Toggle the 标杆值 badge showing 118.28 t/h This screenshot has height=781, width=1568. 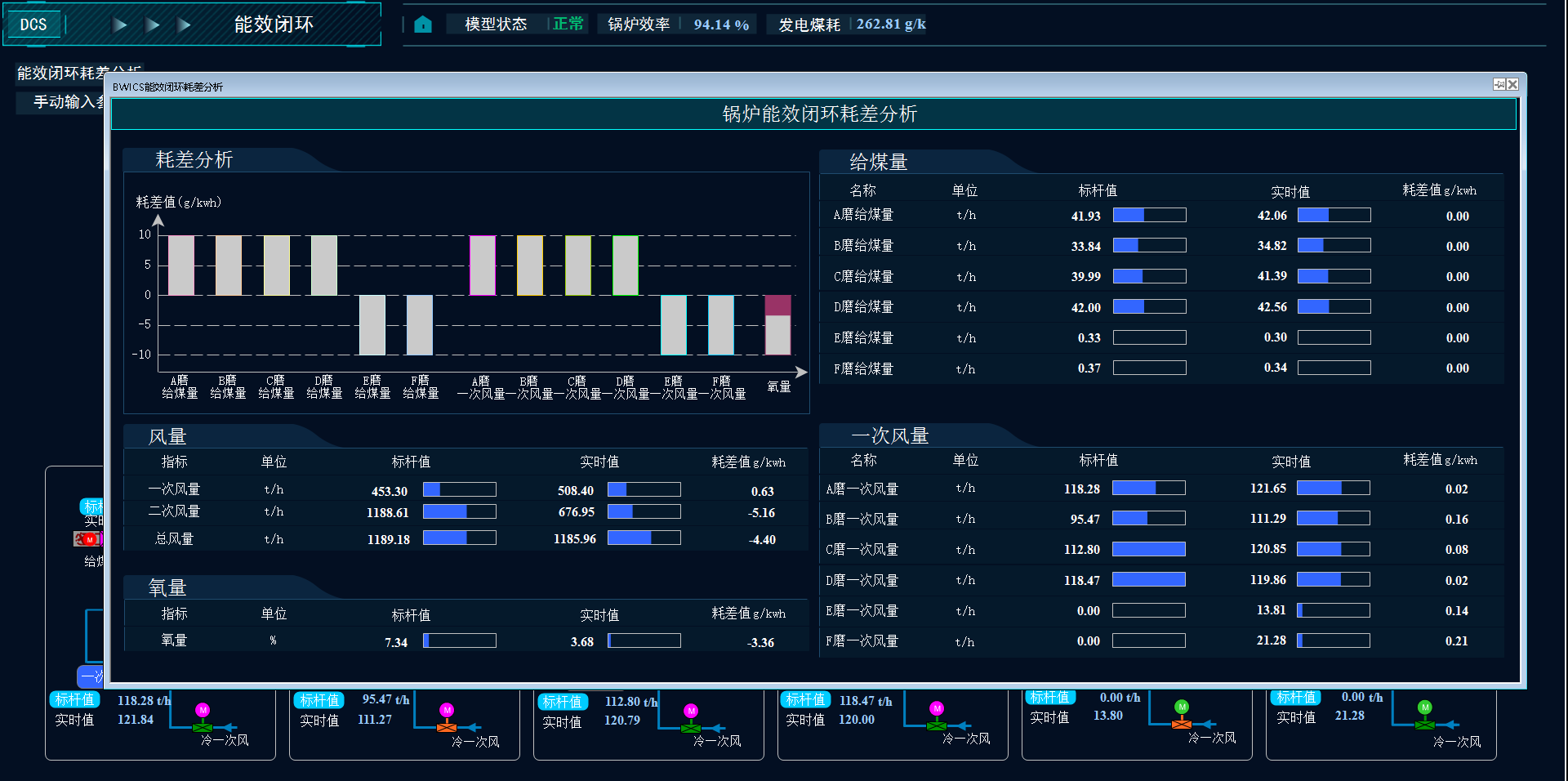click(x=74, y=699)
